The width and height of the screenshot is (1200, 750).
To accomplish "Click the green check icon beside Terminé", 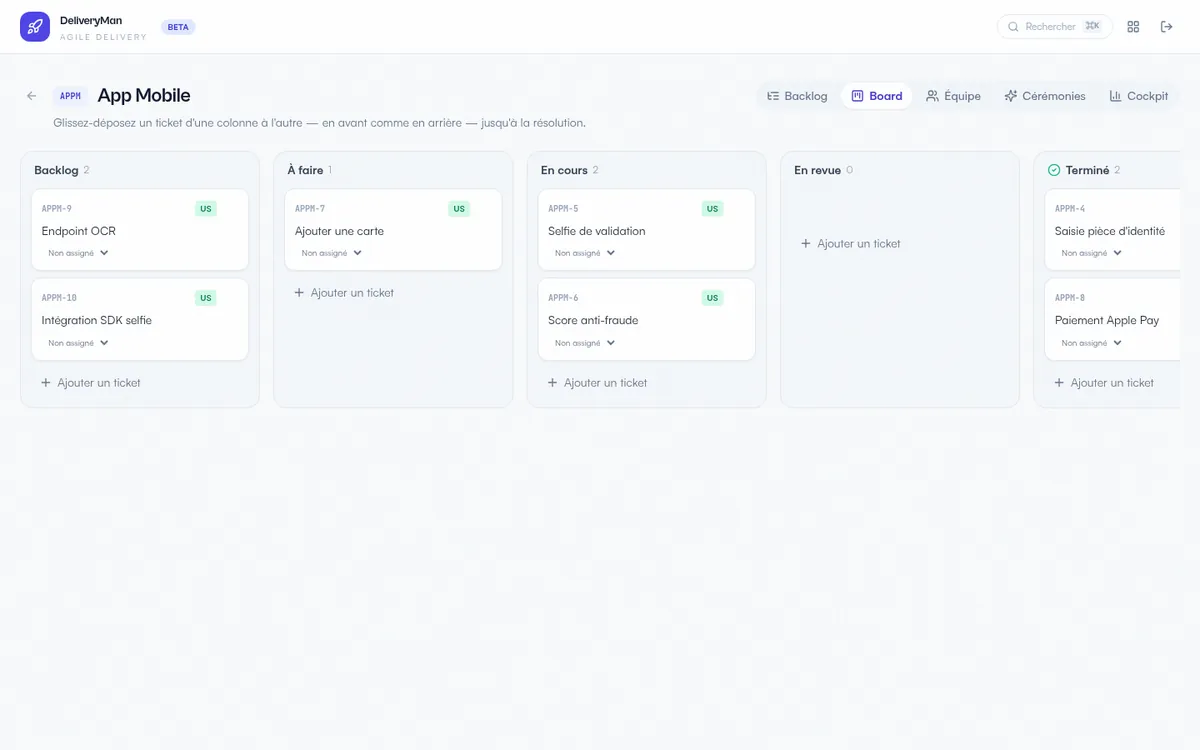I will (x=1054, y=170).
